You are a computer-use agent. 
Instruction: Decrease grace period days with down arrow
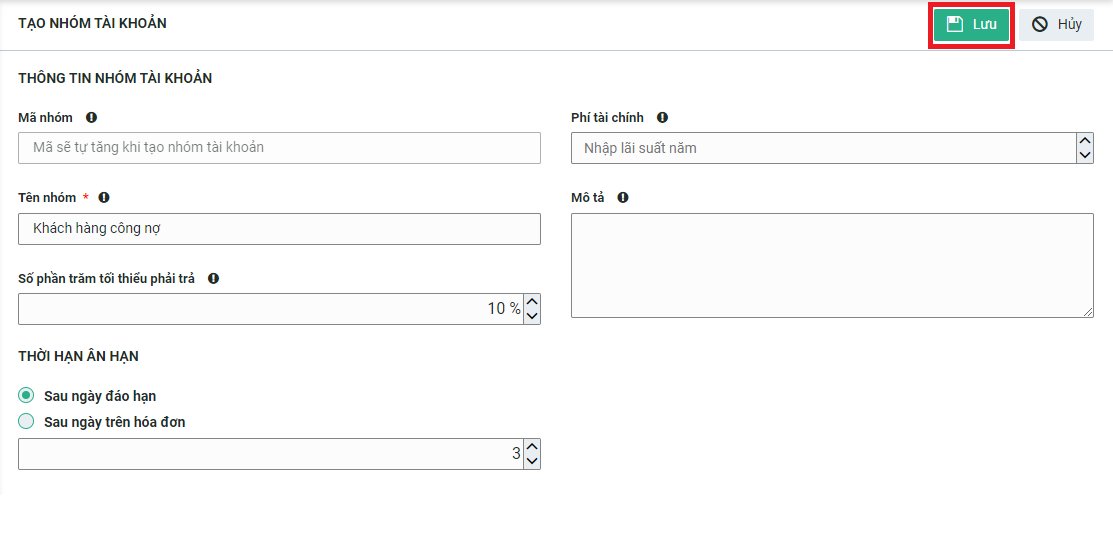[532, 461]
